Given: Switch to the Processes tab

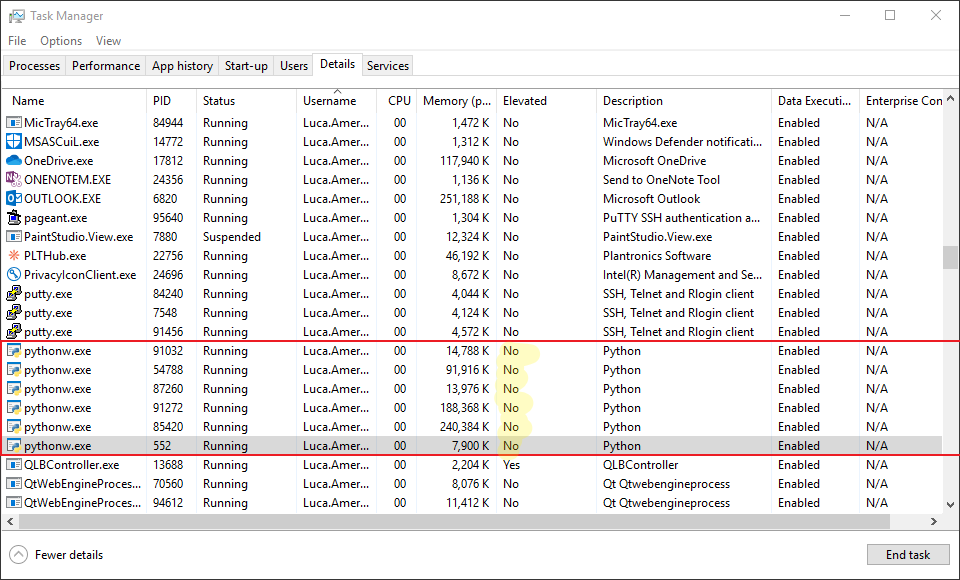Looking at the screenshot, I should [34, 66].
